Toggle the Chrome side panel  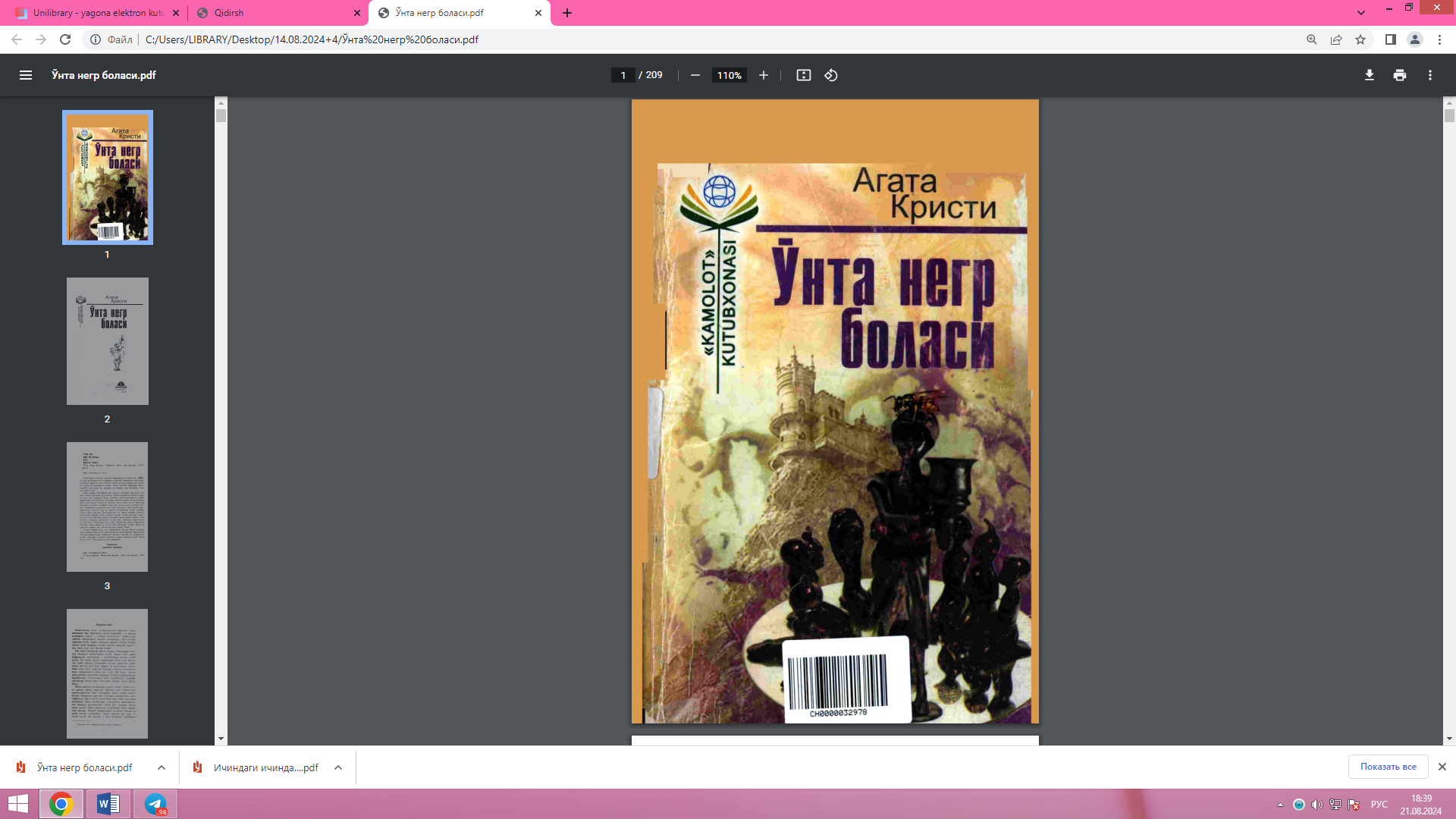coord(1390,39)
